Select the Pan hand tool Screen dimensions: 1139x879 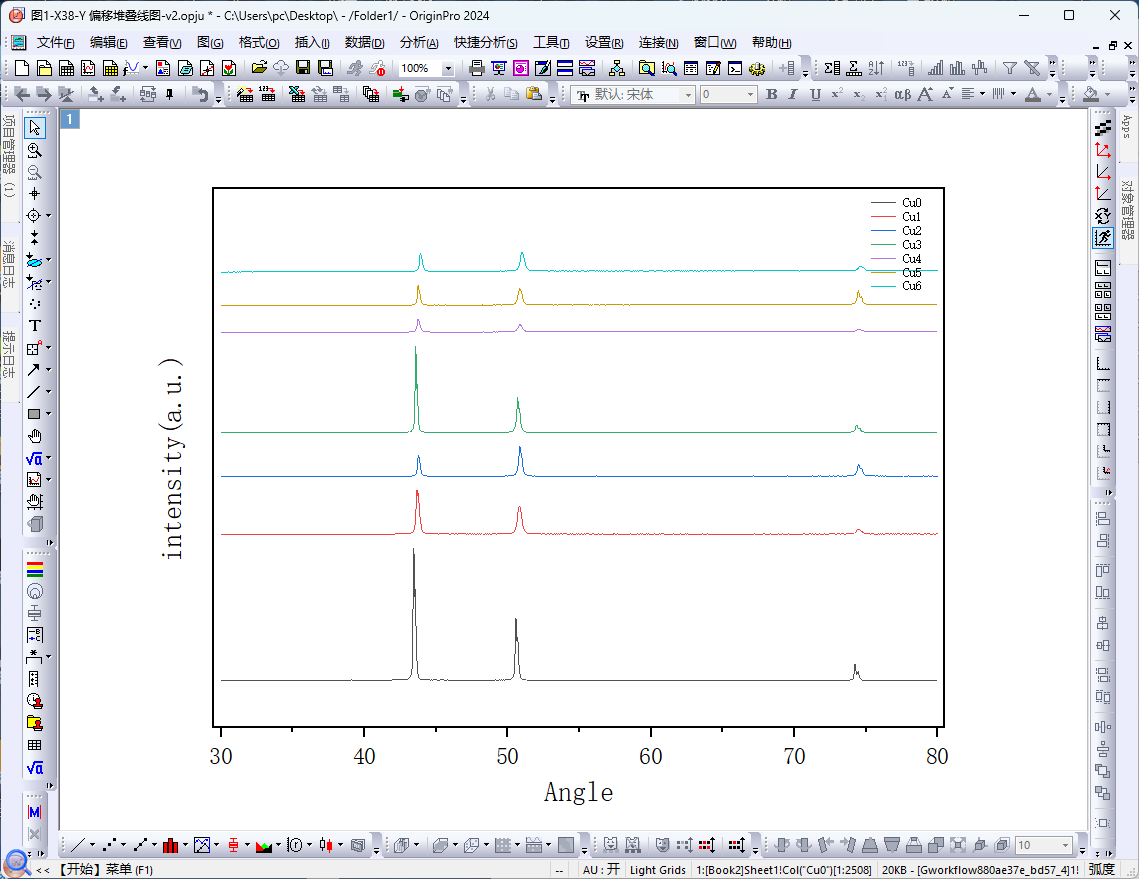pyautogui.click(x=34, y=436)
